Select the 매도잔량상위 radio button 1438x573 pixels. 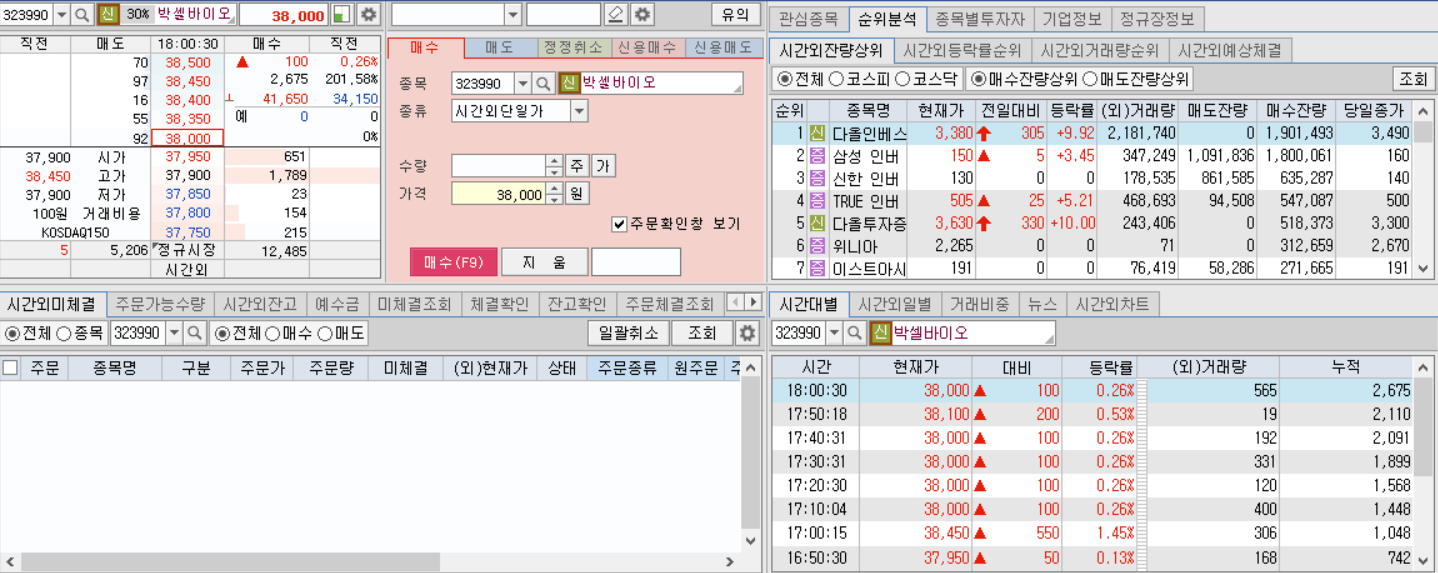click(1090, 79)
